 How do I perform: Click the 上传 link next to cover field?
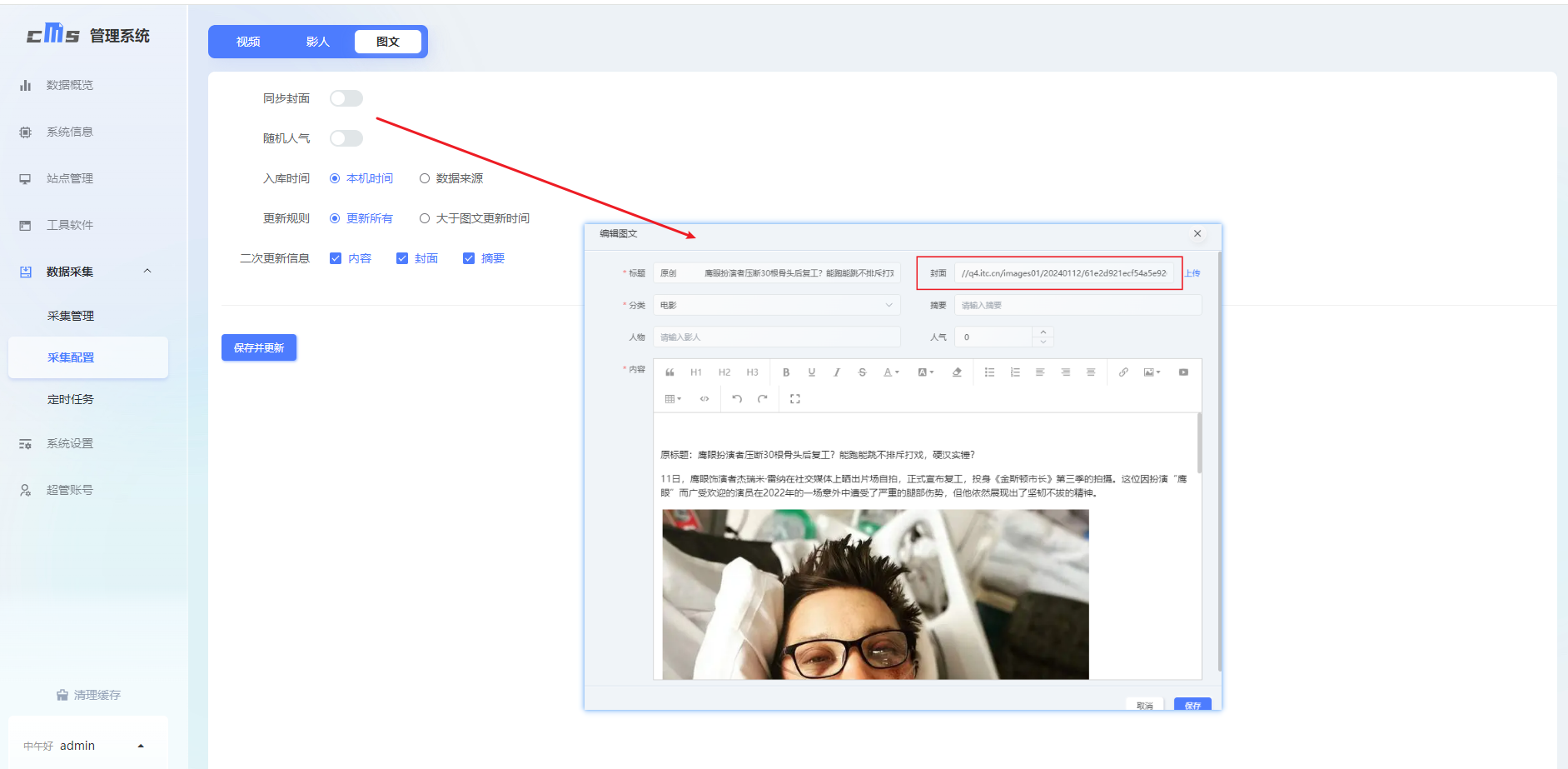[1192, 273]
